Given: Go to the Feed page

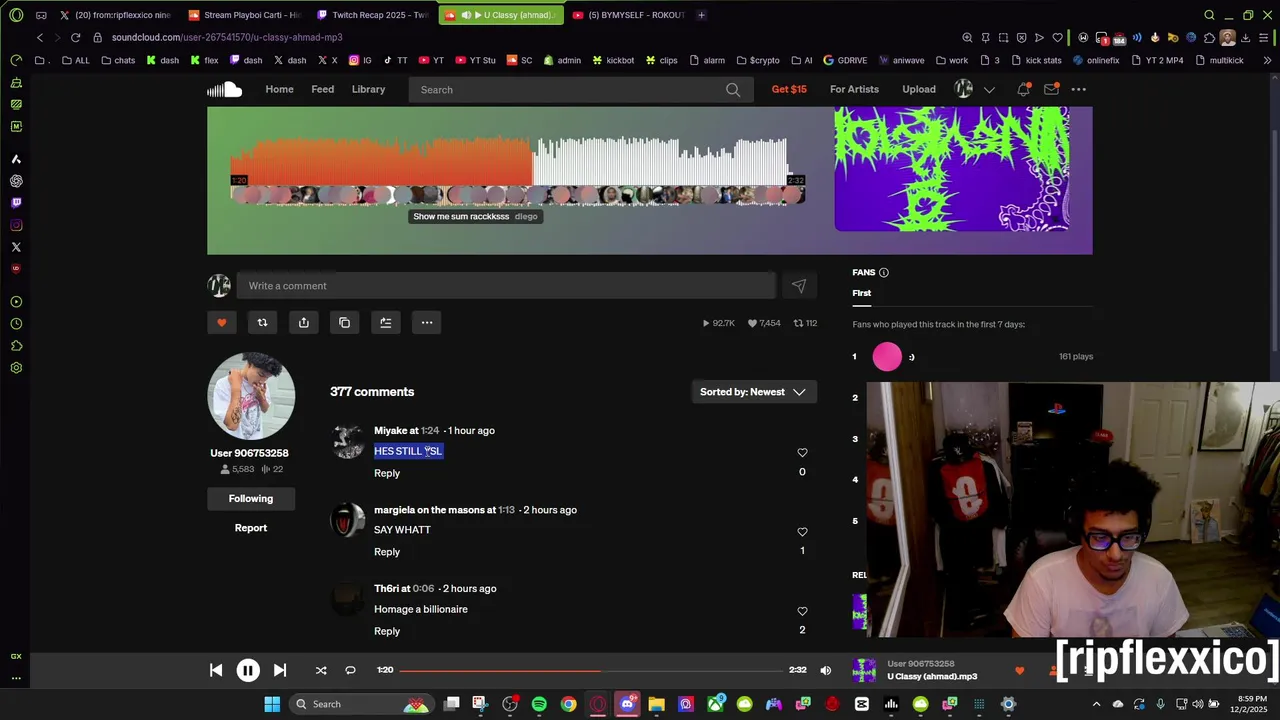Looking at the screenshot, I should (x=322, y=89).
